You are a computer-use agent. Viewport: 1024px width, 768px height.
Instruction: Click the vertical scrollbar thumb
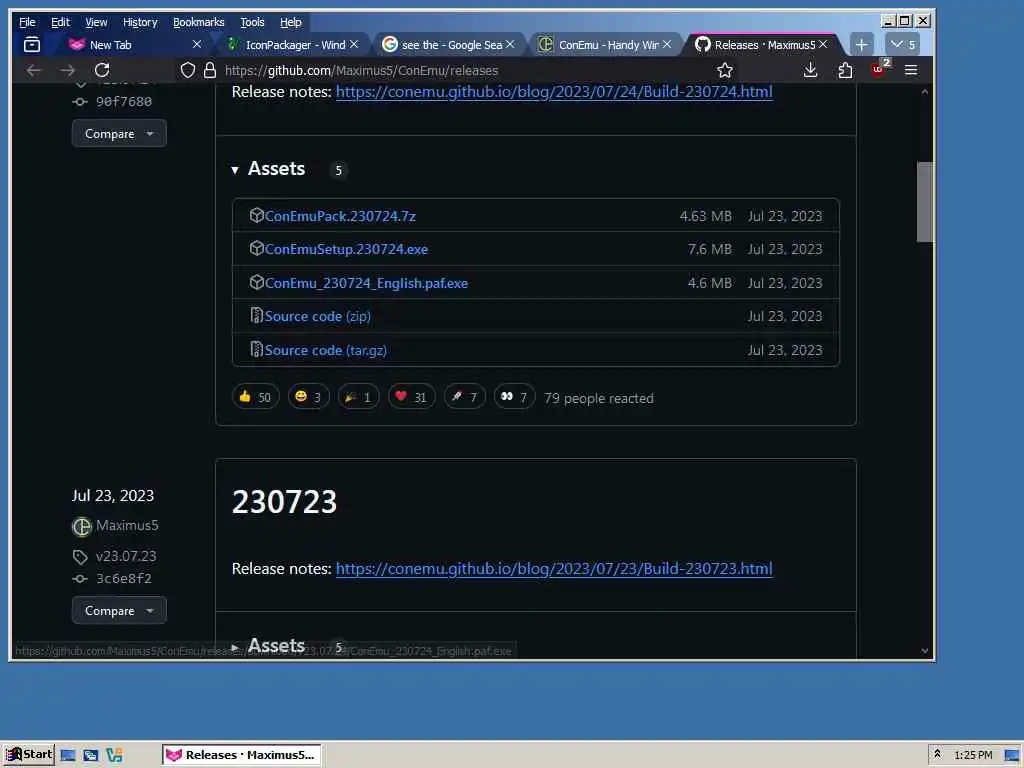coord(924,202)
